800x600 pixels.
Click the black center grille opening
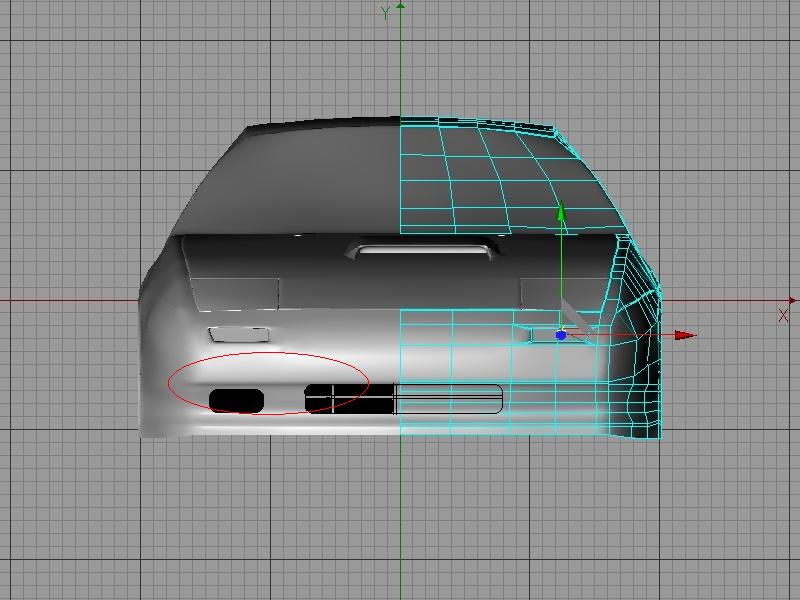tap(350, 398)
